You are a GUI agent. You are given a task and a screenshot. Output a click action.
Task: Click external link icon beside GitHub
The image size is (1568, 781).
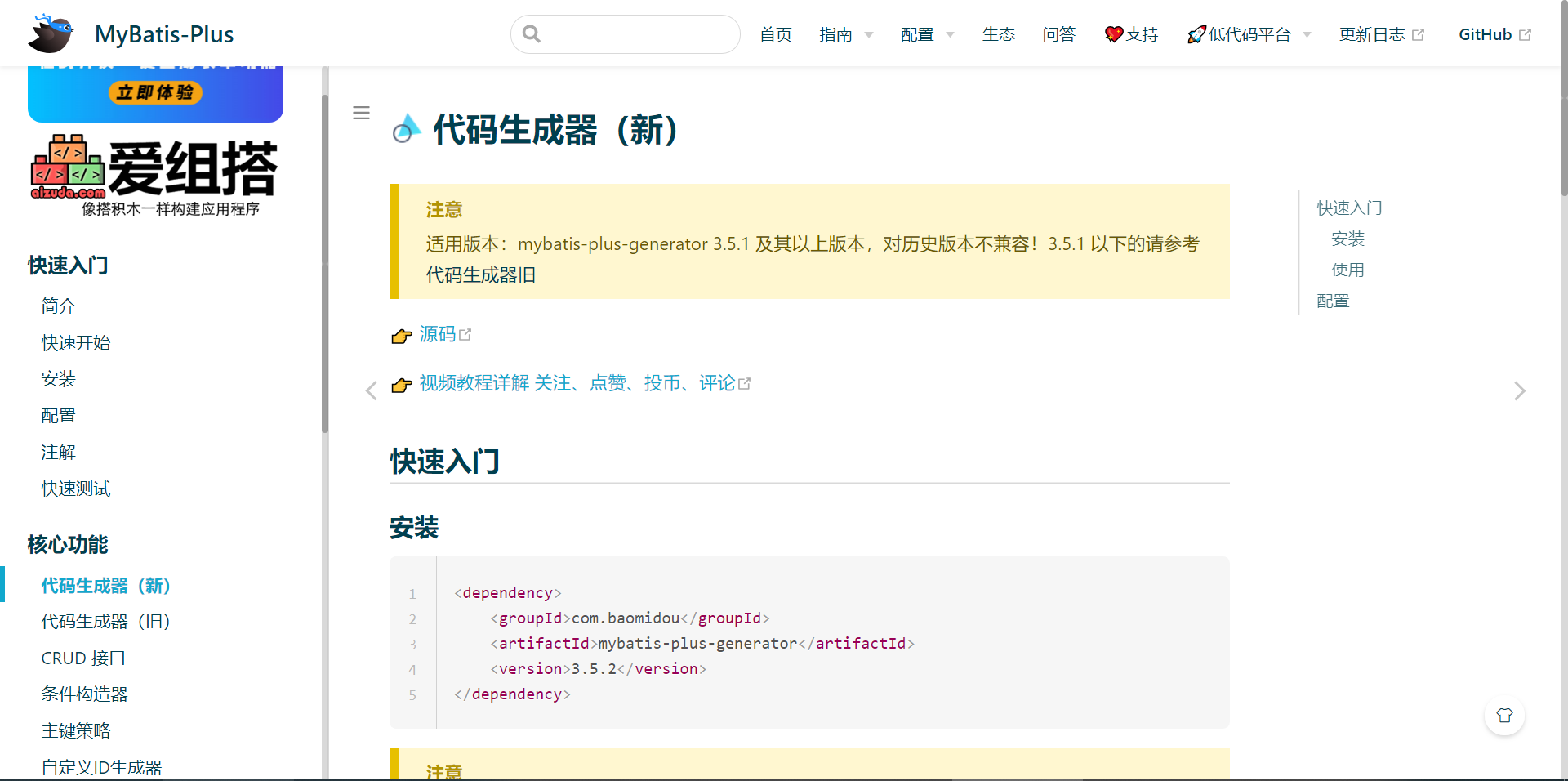coord(1525,35)
